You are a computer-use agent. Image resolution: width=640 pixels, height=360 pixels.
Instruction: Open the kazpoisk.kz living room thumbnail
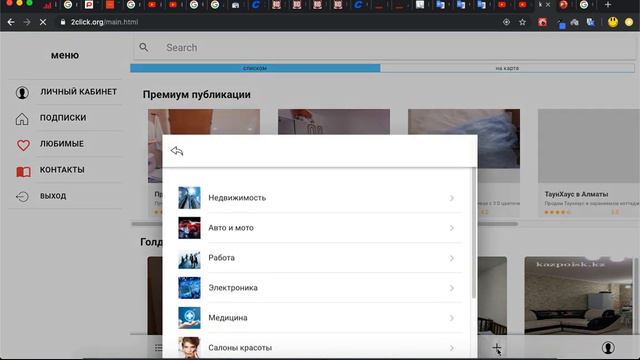click(578, 296)
